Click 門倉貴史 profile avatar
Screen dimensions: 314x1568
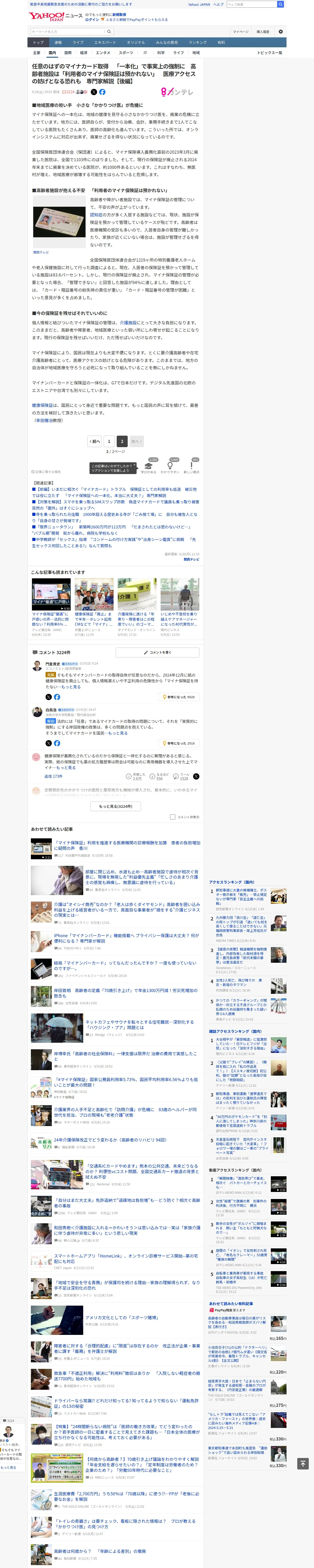coord(37,666)
